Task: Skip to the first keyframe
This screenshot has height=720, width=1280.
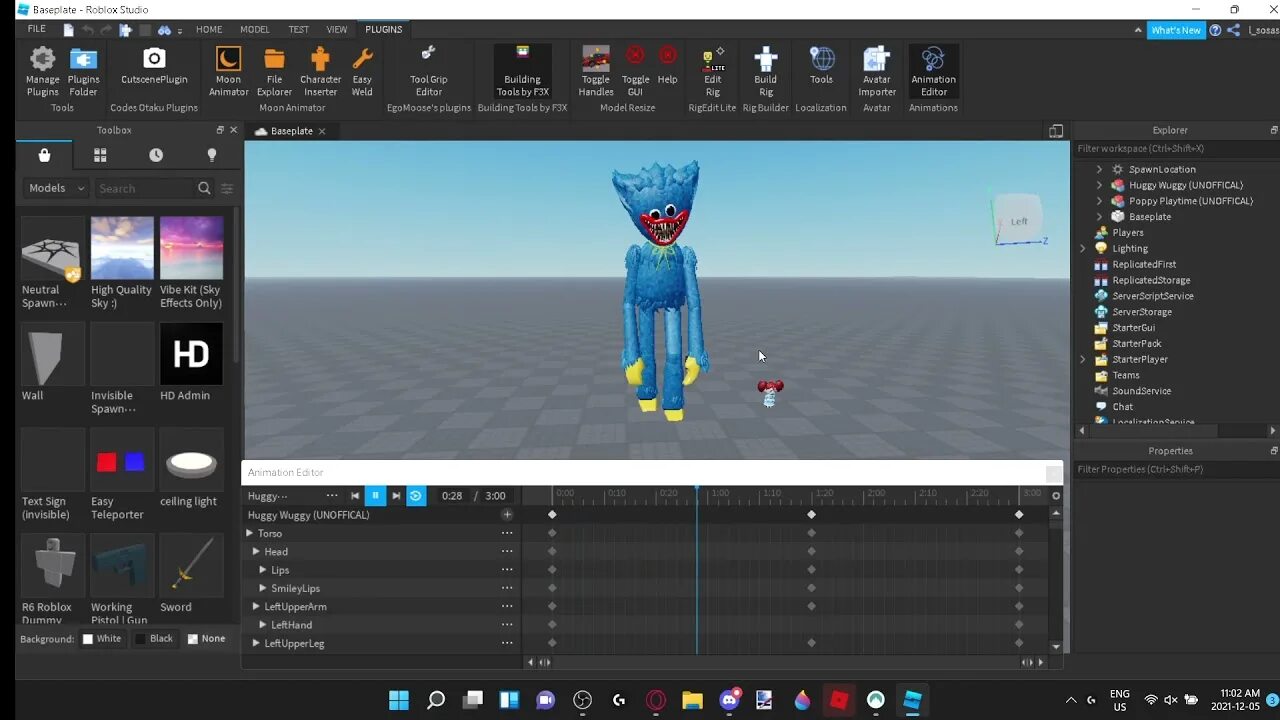Action: (354, 495)
